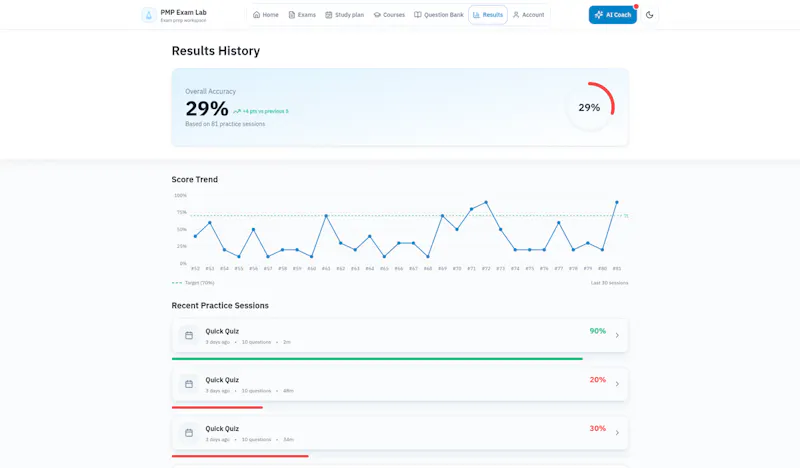Screen dimensions: 800x468
Task: Expand the 20% Quick Quiz chevron
Action: click(x=617, y=384)
